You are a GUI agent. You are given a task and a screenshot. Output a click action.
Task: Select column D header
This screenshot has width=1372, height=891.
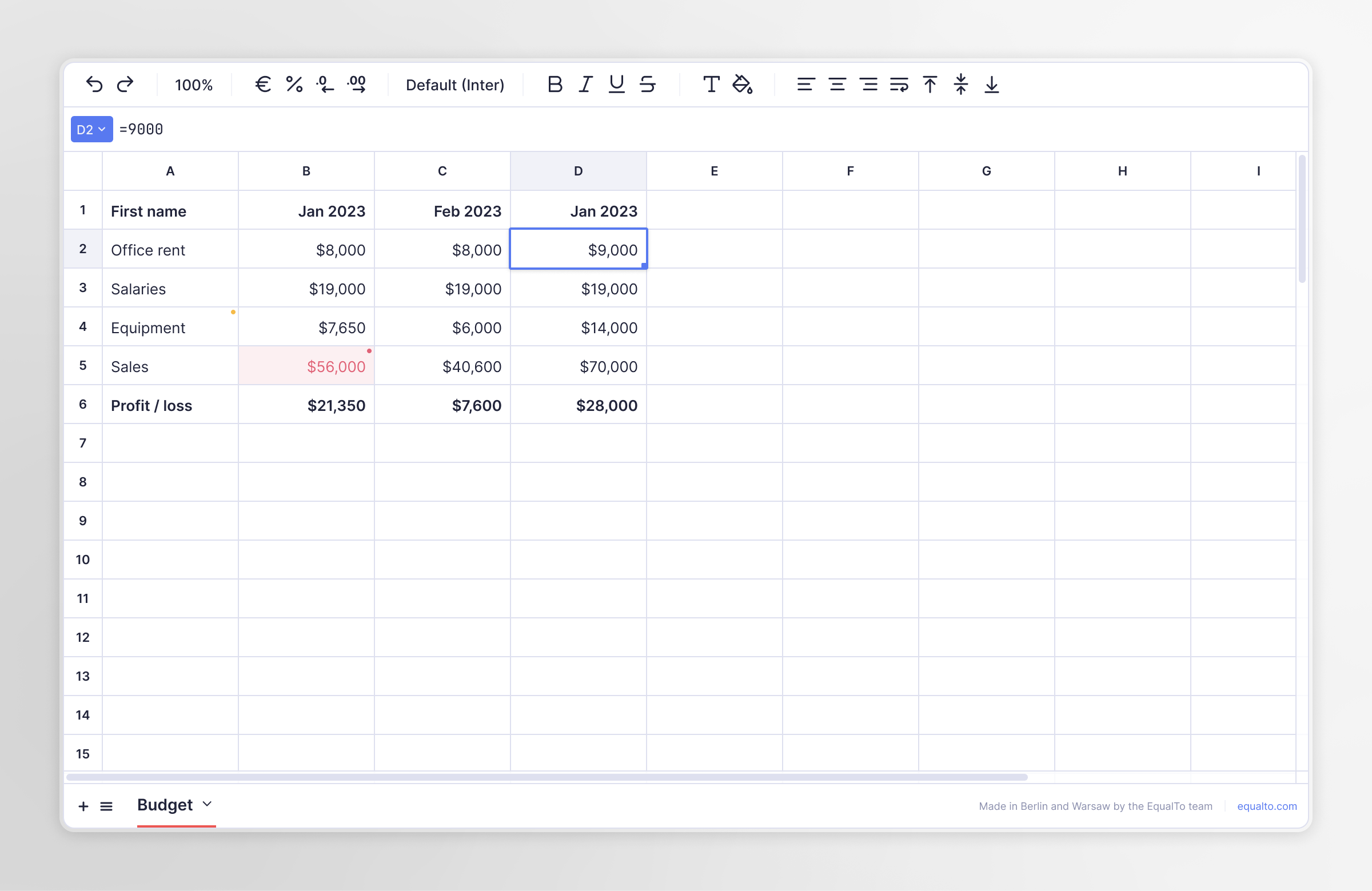[578, 171]
